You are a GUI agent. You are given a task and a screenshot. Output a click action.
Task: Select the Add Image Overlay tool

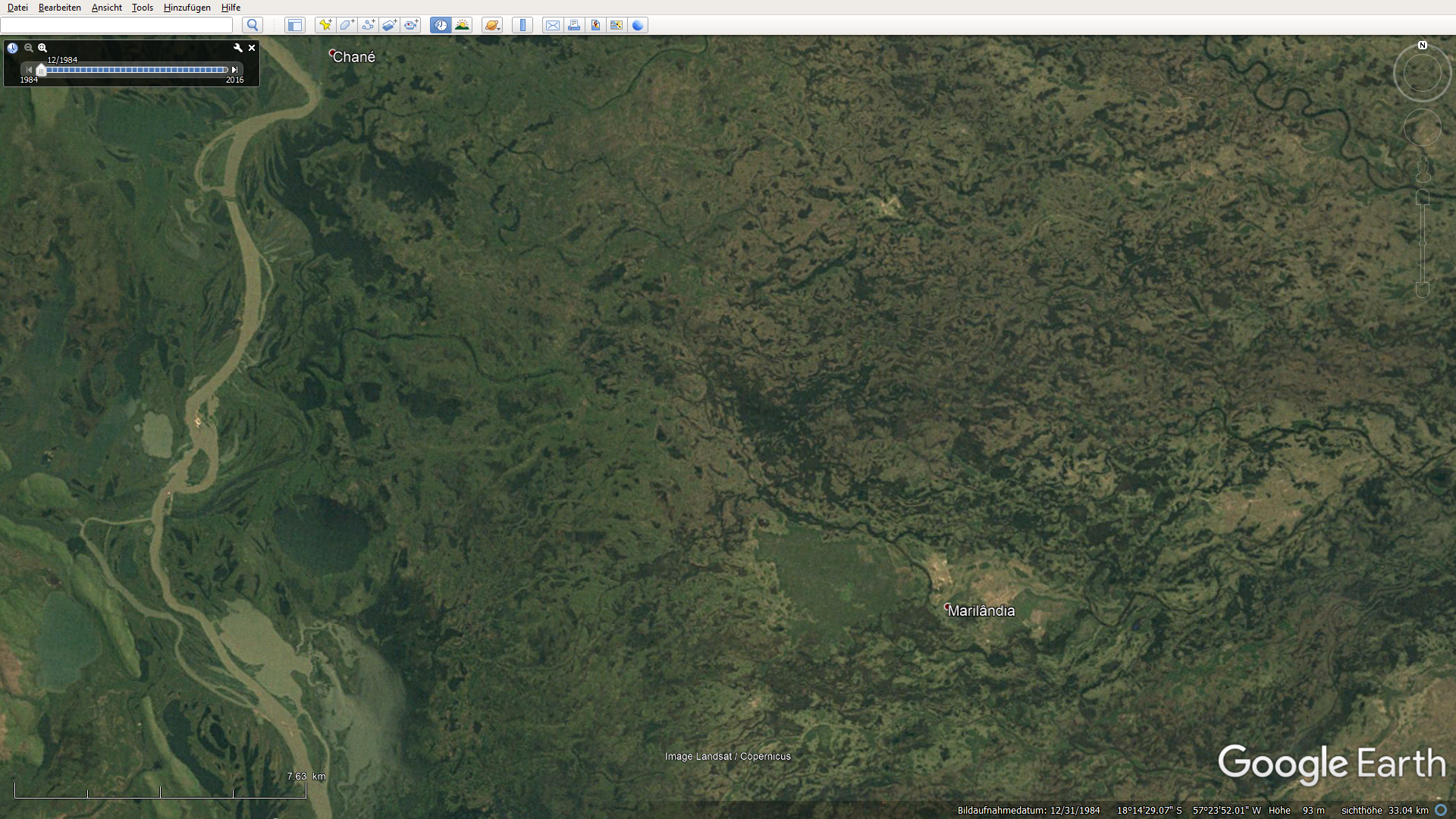pyautogui.click(x=389, y=25)
